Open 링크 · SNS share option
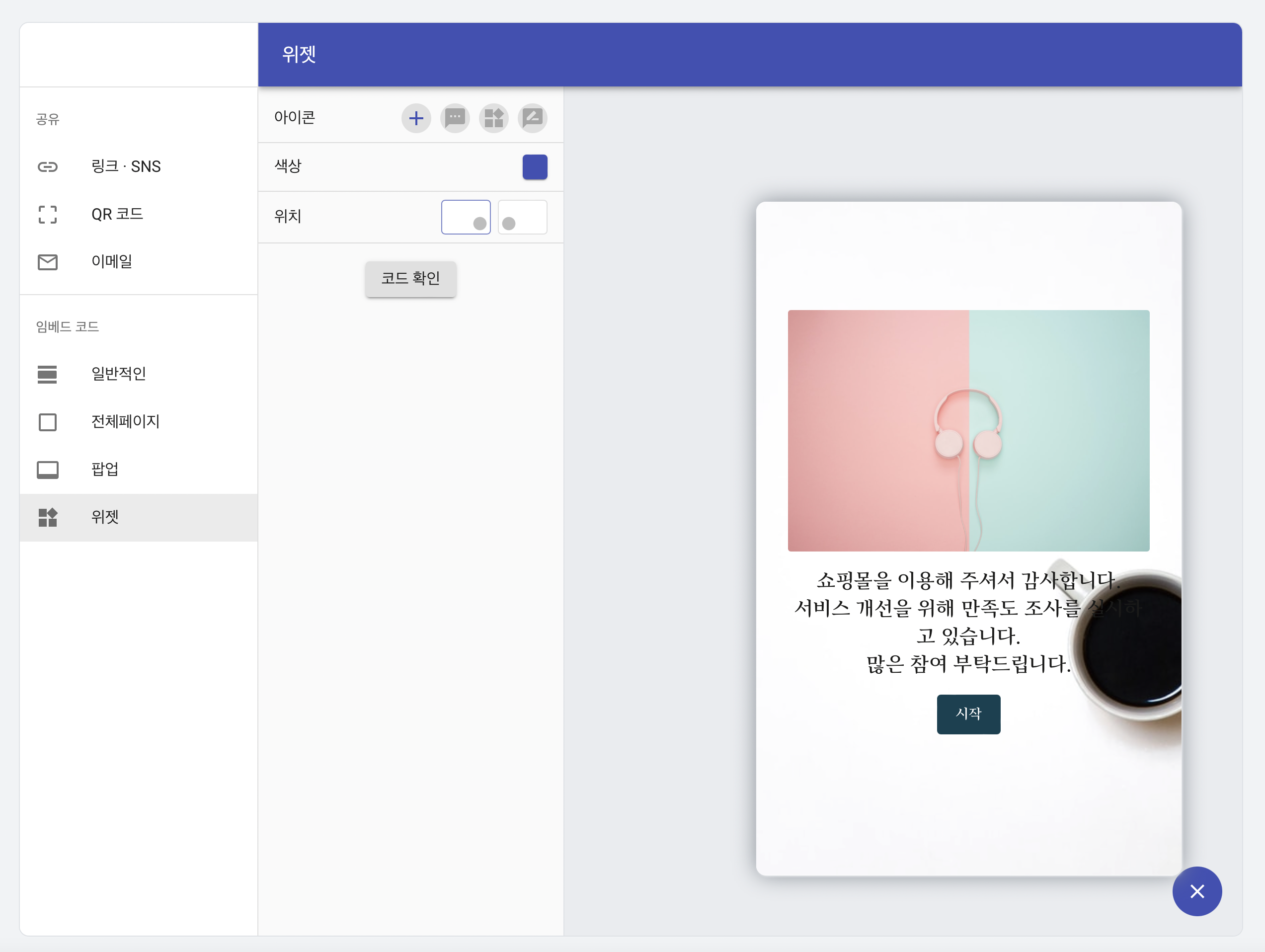The width and height of the screenshot is (1265, 952). pos(139,166)
